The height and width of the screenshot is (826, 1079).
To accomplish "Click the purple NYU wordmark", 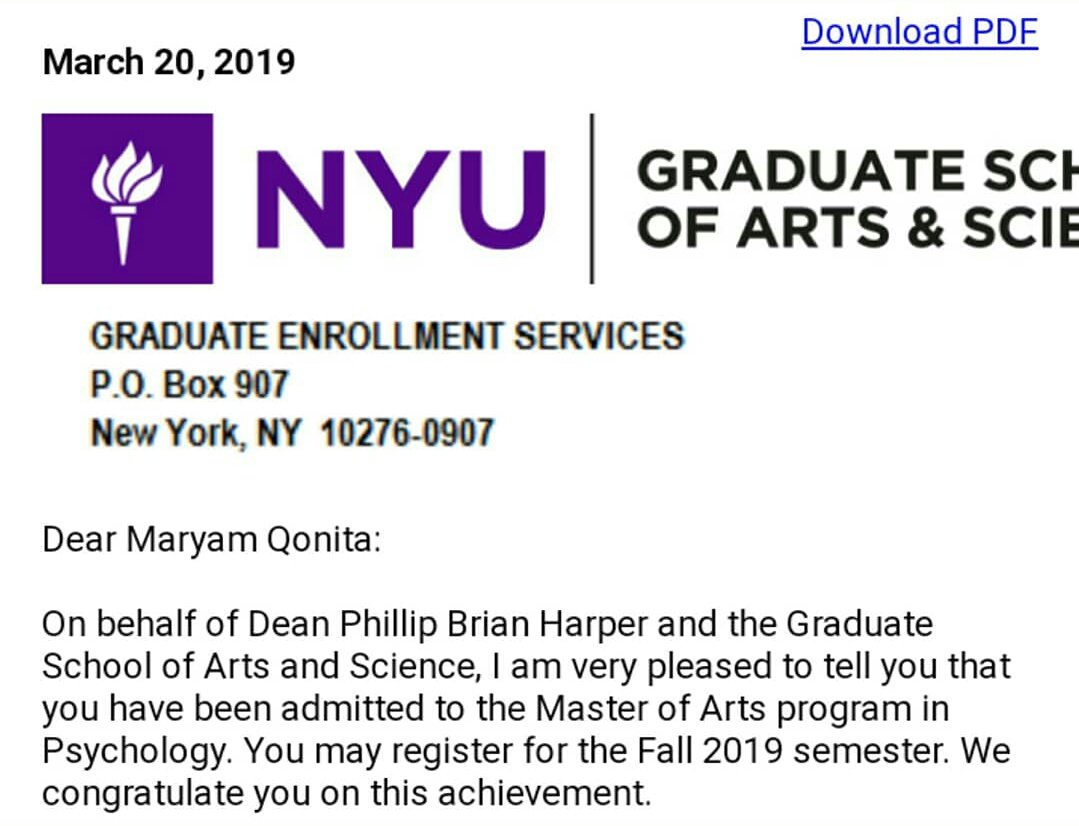I will (401, 199).
